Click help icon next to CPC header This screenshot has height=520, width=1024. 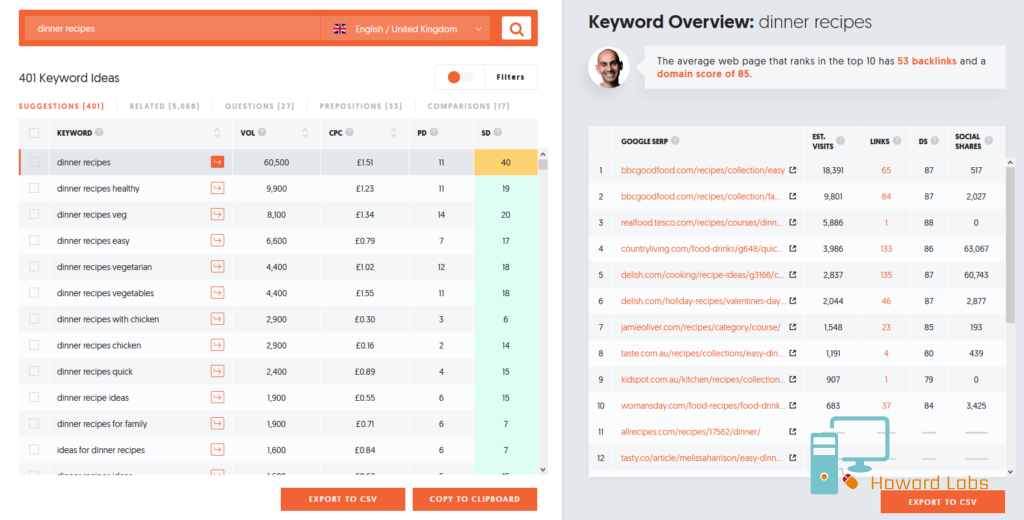point(349,132)
